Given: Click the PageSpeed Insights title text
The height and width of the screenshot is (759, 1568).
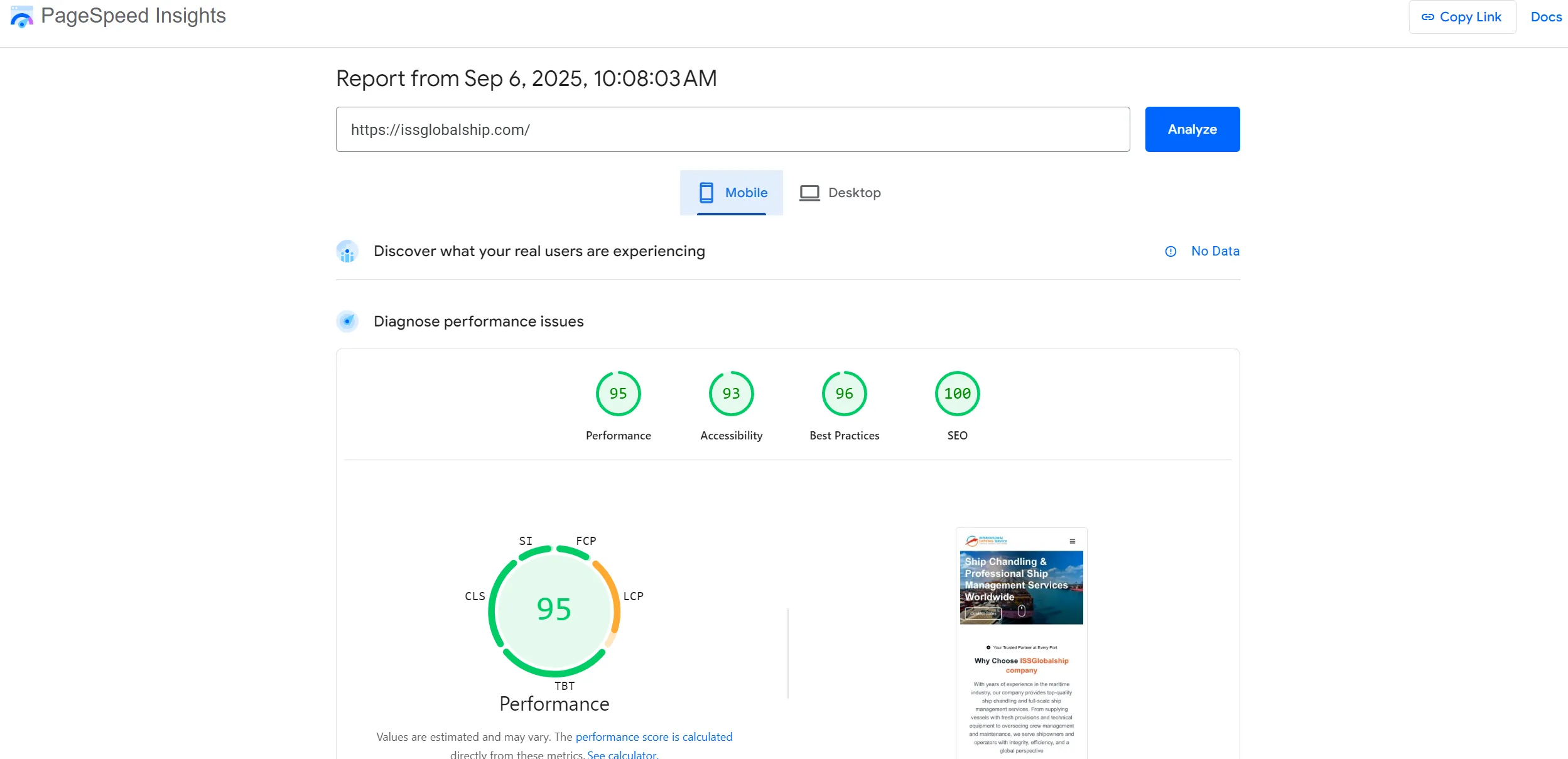Looking at the screenshot, I should [x=133, y=16].
